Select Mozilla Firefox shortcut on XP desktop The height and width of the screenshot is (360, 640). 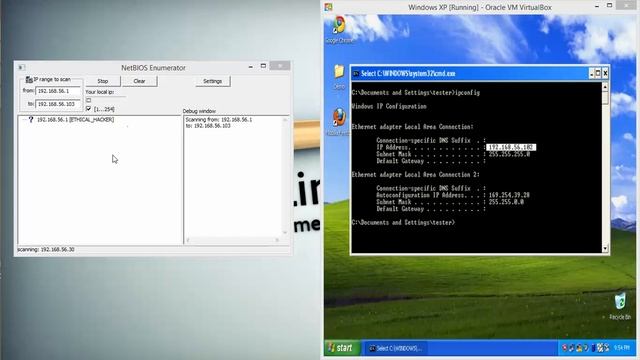coord(338,122)
